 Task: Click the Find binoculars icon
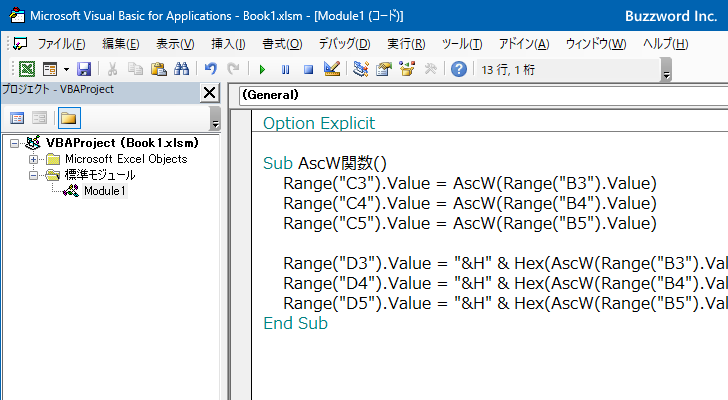click(x=181, y=69)
